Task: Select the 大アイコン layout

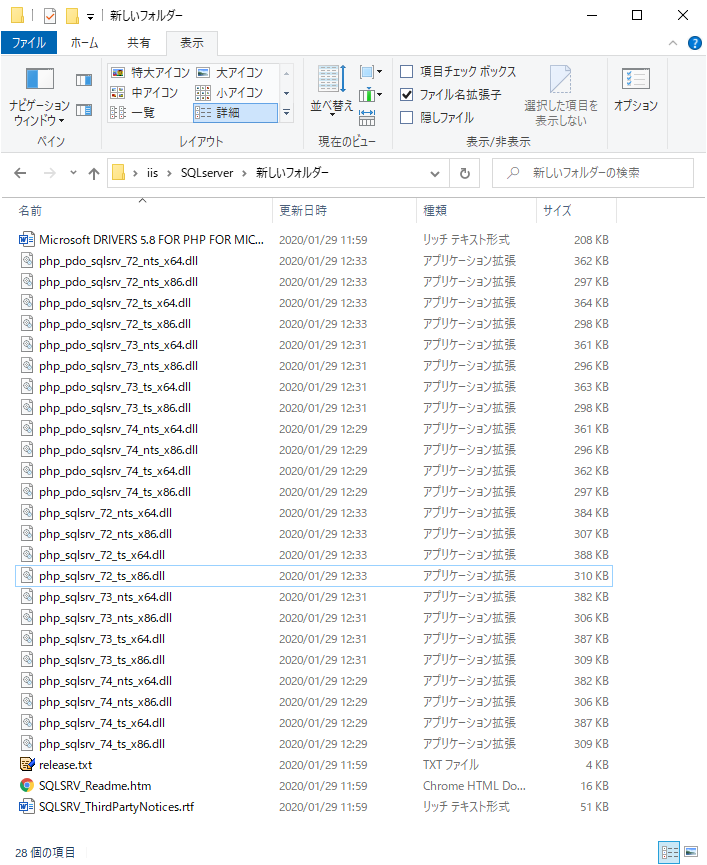Action: [x=230, y=72]
